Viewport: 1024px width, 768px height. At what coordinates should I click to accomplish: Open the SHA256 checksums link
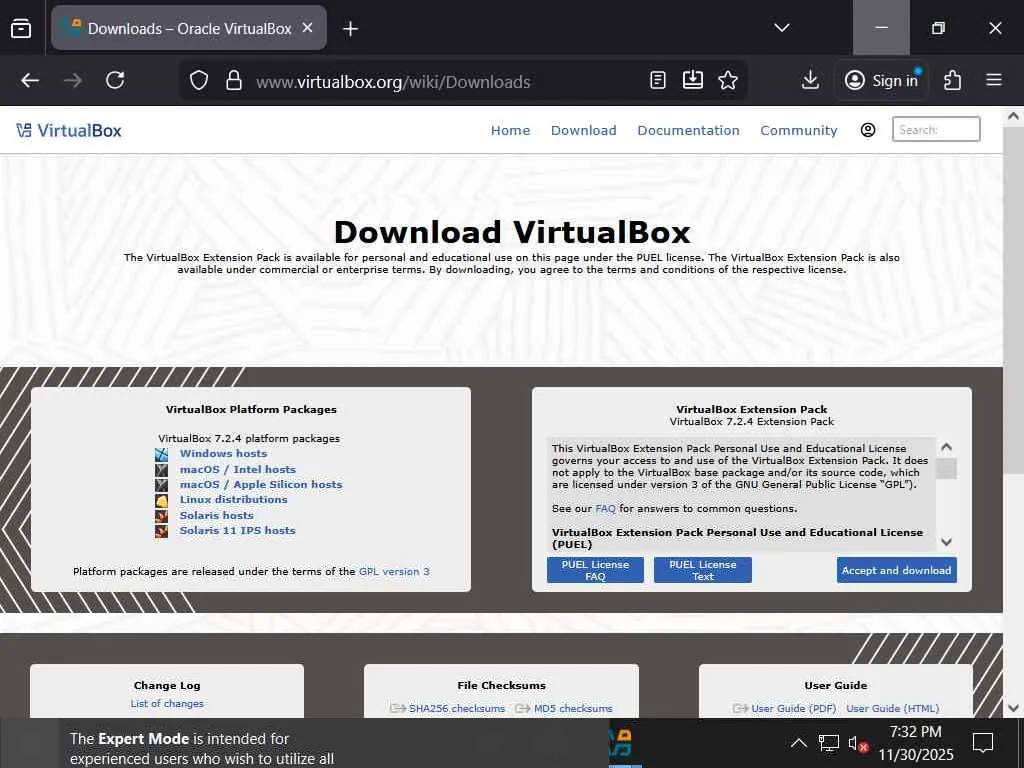click(x=457, y=709)
